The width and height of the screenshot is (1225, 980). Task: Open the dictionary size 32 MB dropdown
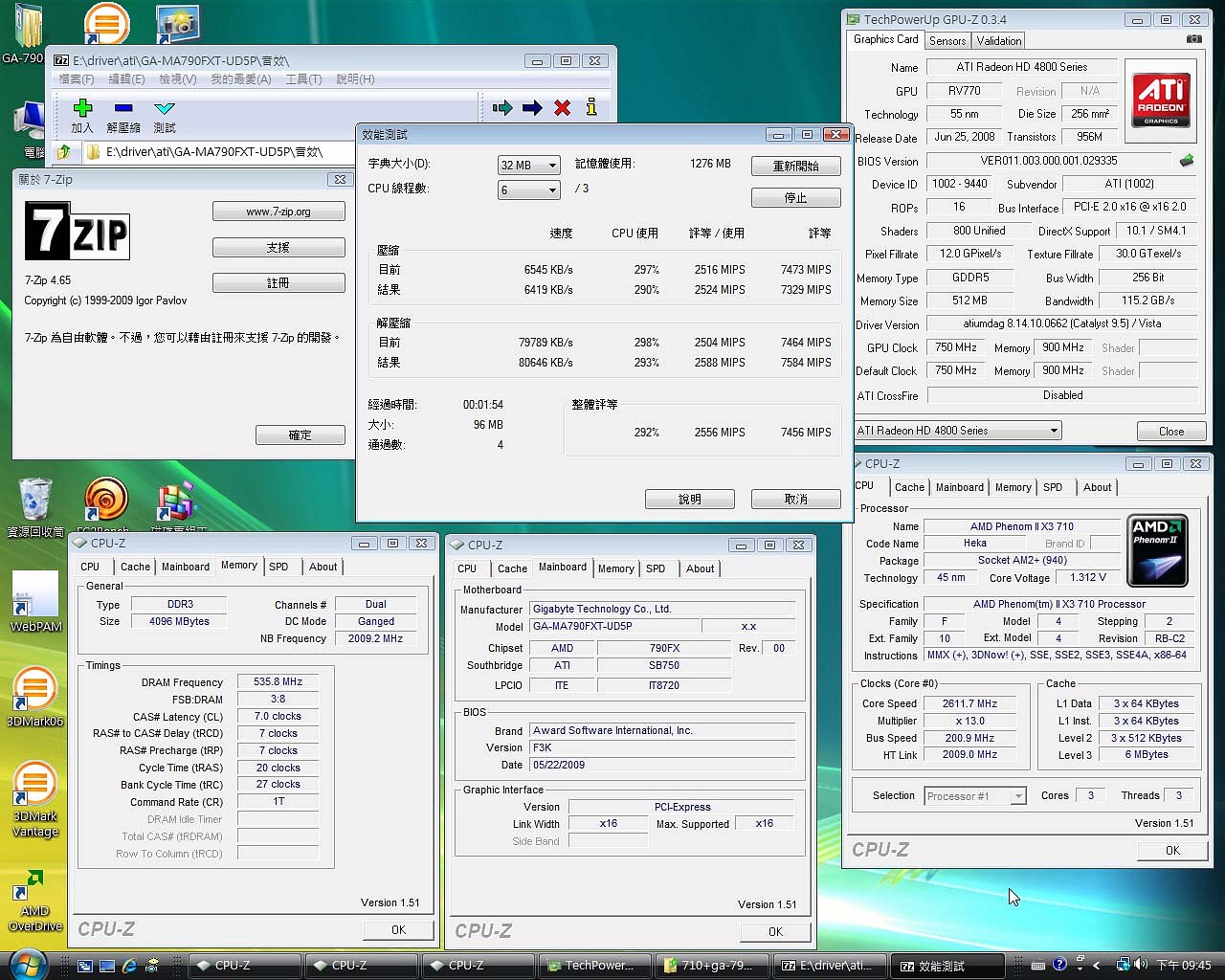coord(528,166)
